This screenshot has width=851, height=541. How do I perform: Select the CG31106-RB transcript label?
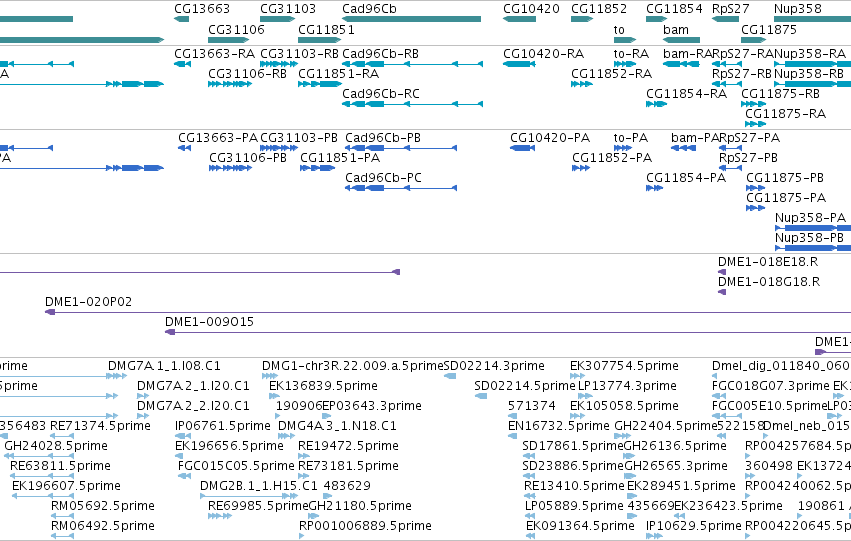[x=247, y=74]
